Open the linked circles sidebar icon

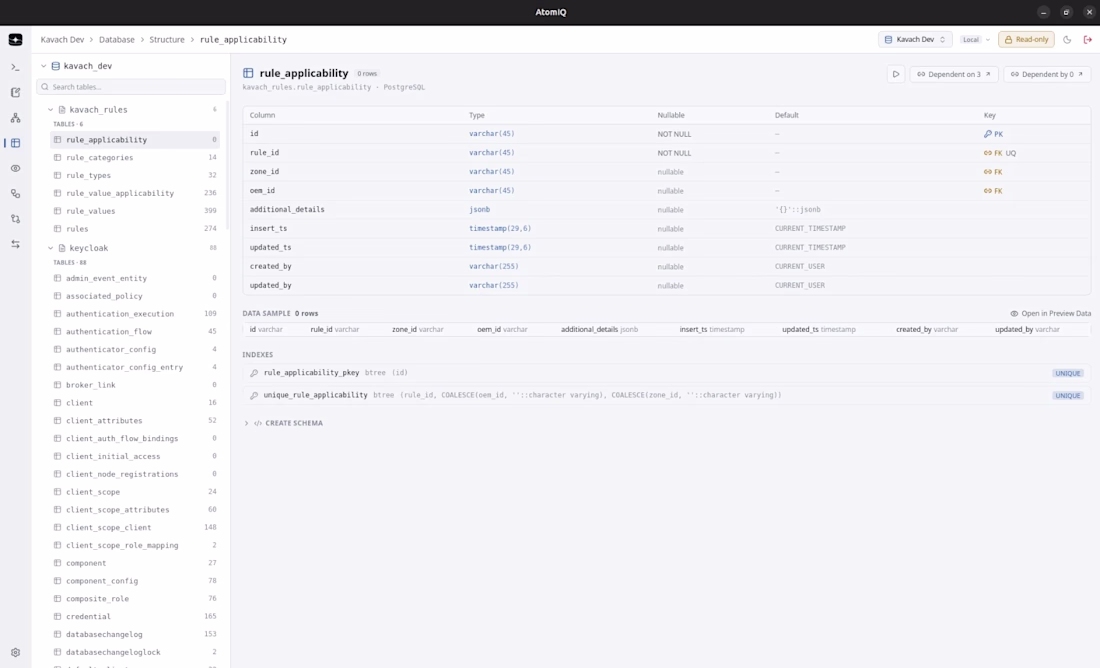click(15, 194)
